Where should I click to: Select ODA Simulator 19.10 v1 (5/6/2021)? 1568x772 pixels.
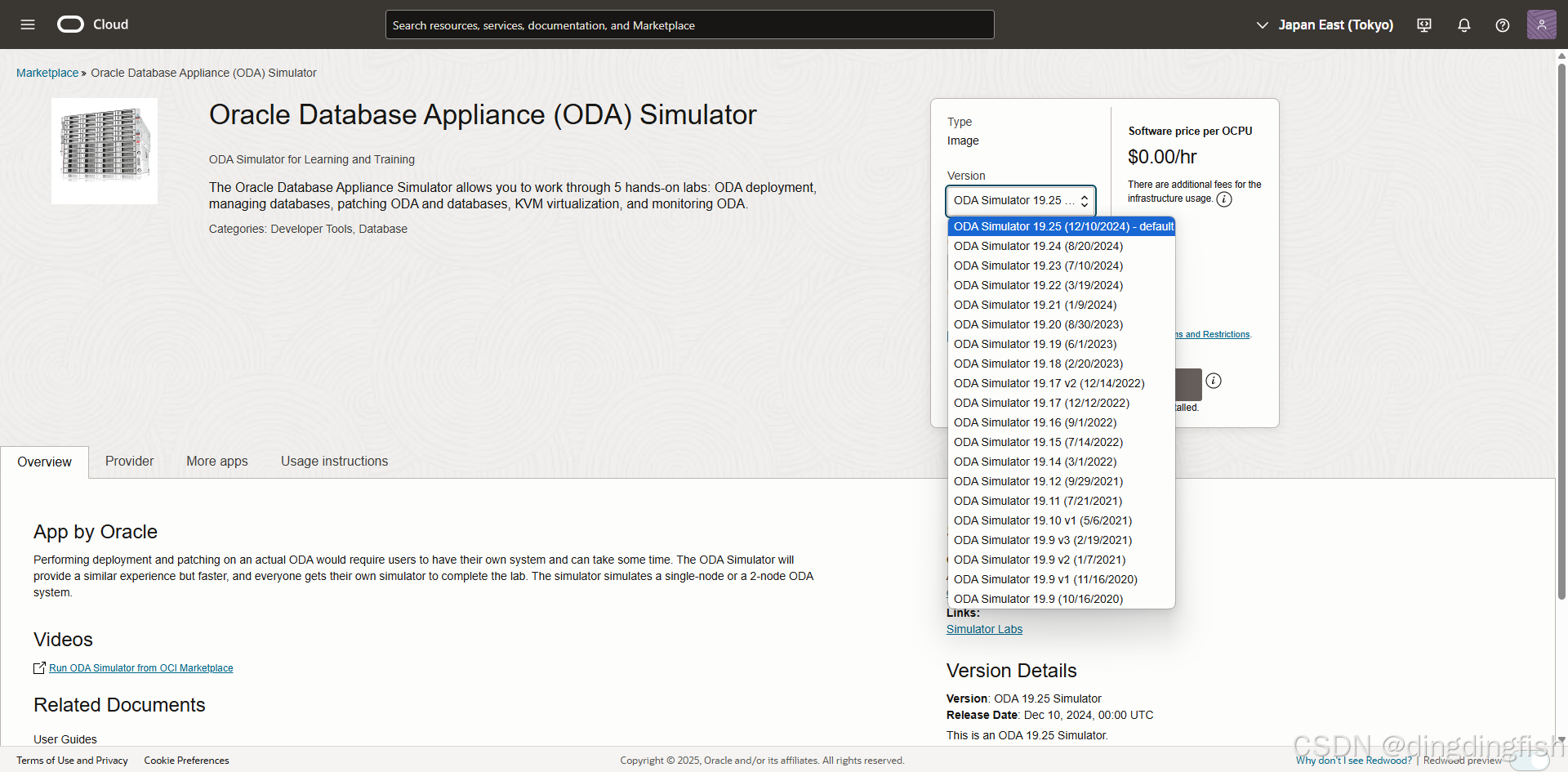click(x=1062, y=520)
